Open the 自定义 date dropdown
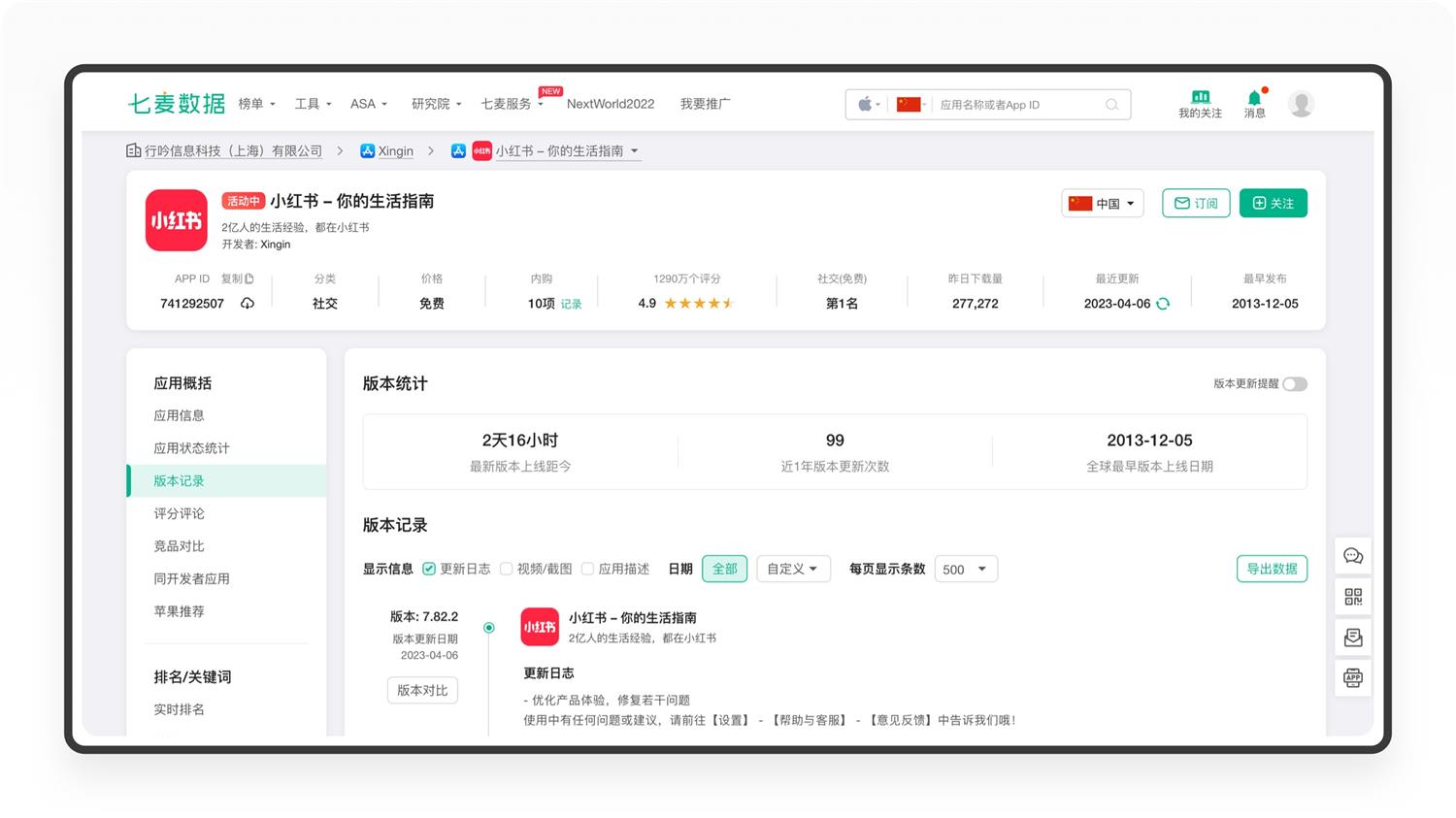The height and width of the screenshot is (818, 1456). click(793, 569)
